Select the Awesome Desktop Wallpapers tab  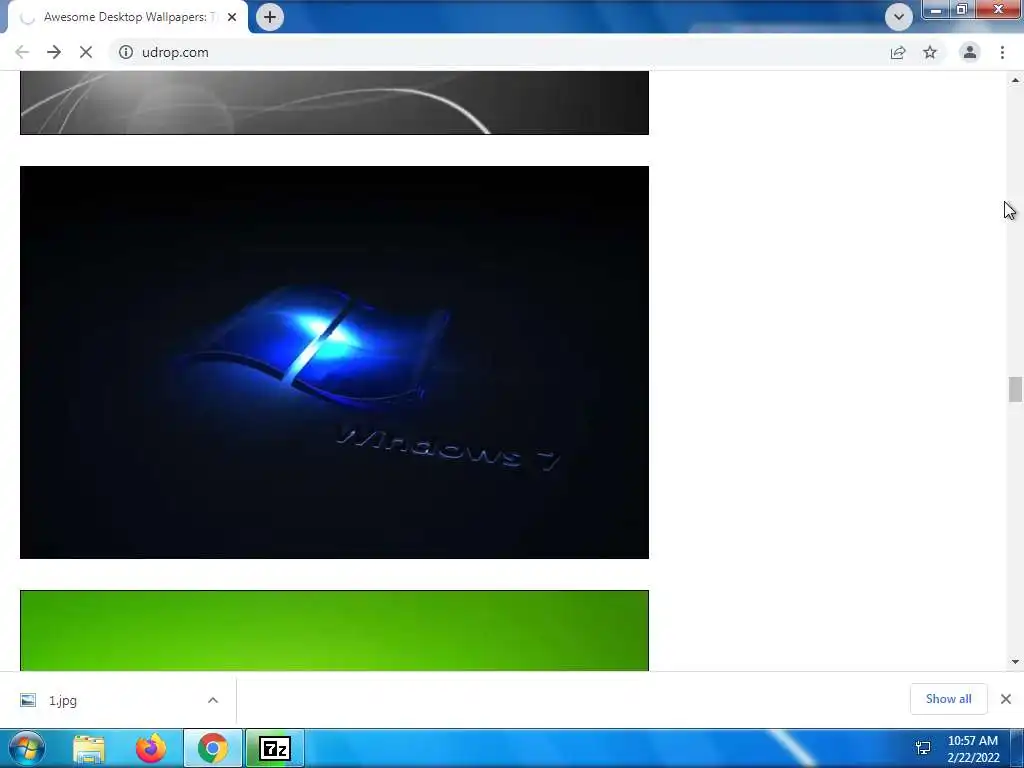(128, 17)
